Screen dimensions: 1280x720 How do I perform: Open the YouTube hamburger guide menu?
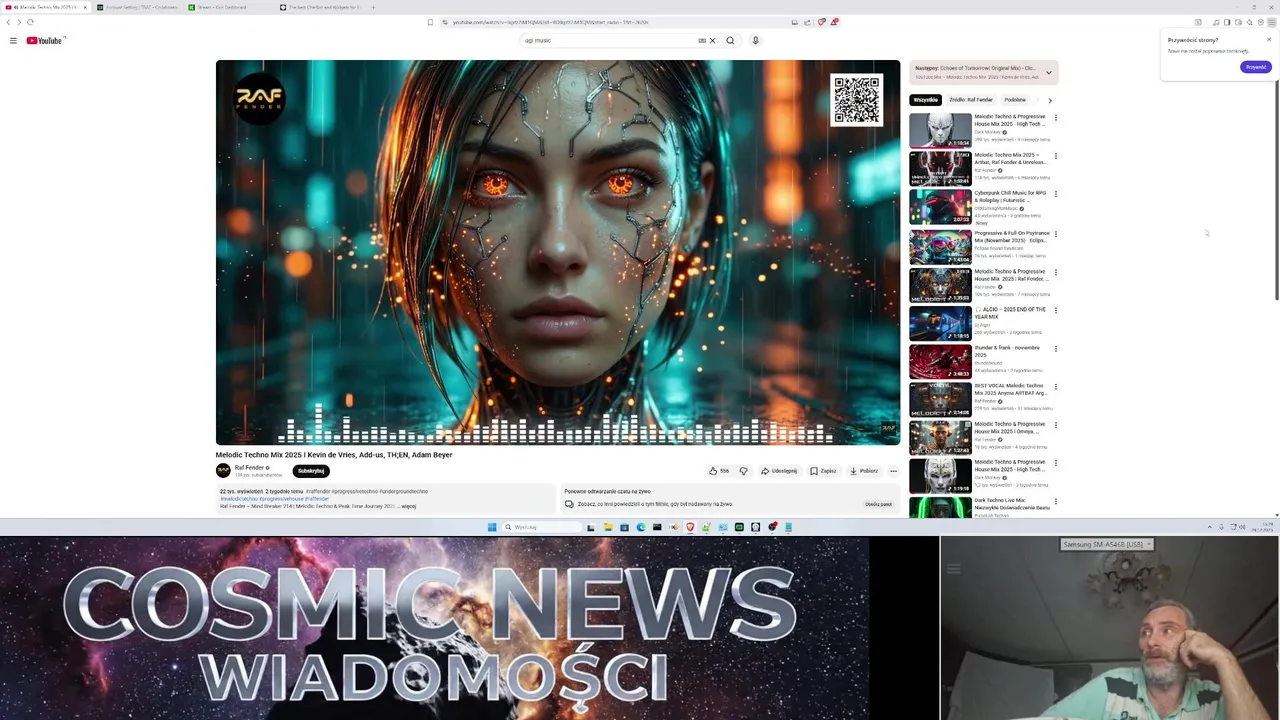pos(13,40)
